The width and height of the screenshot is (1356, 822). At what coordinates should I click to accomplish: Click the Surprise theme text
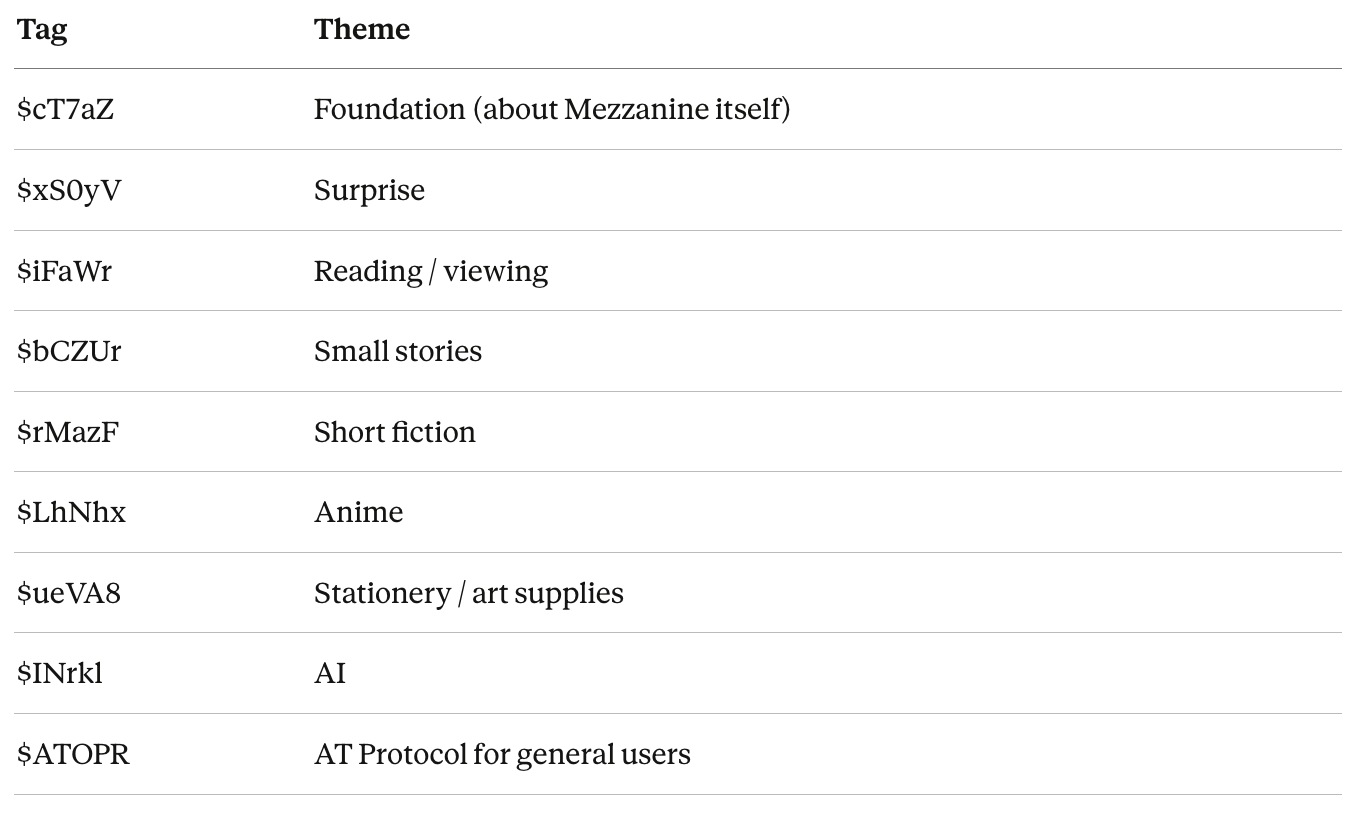[369, 190]
